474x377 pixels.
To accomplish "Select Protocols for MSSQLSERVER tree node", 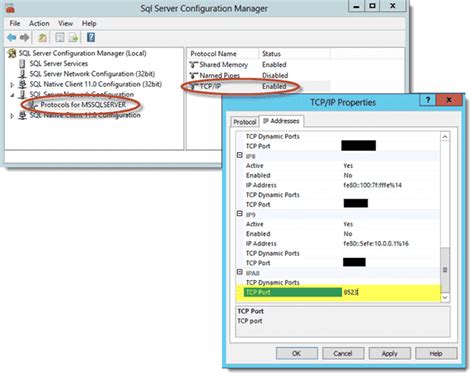I will (83, 105).
